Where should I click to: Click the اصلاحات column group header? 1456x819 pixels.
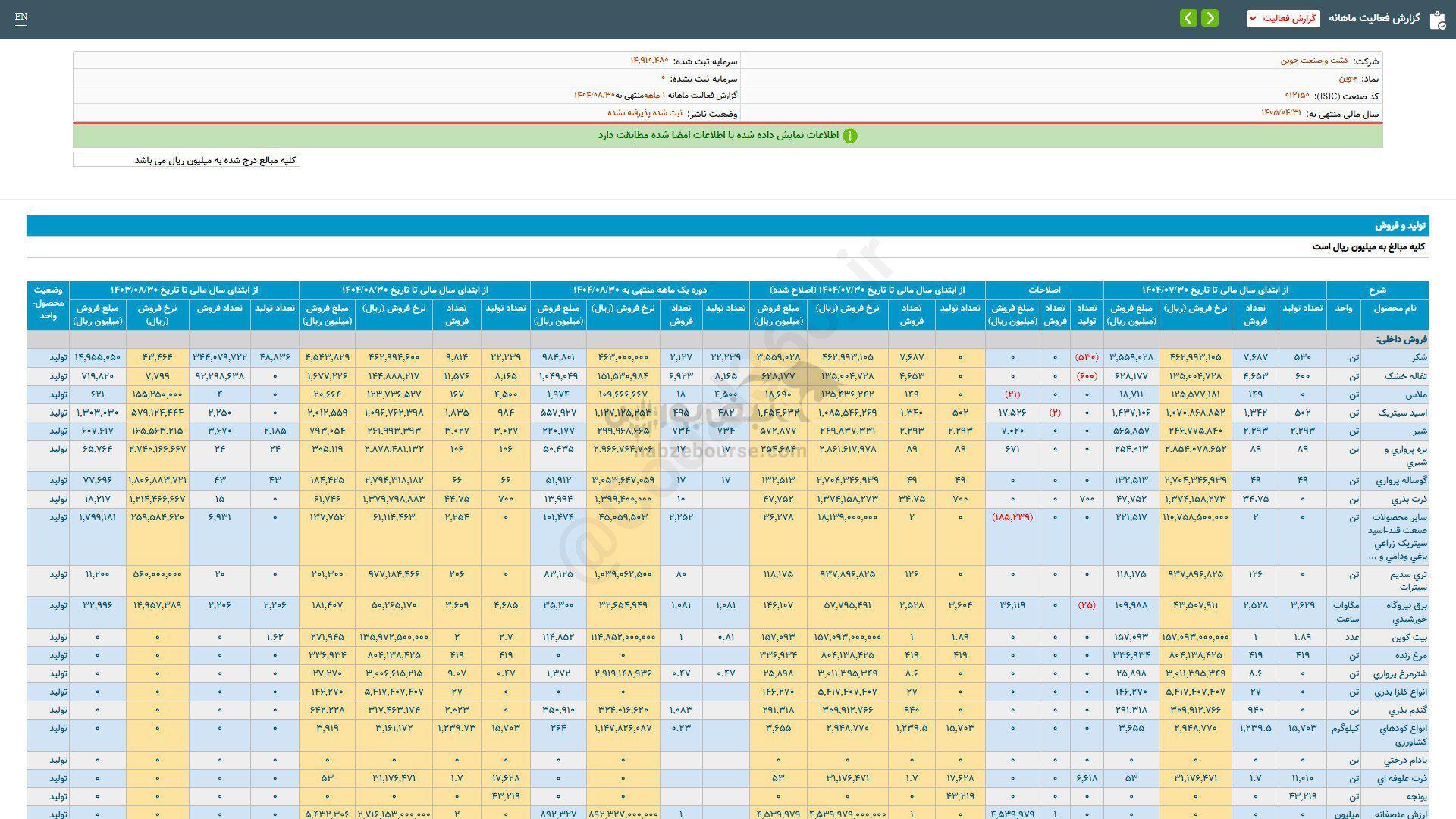point(1043,290)
